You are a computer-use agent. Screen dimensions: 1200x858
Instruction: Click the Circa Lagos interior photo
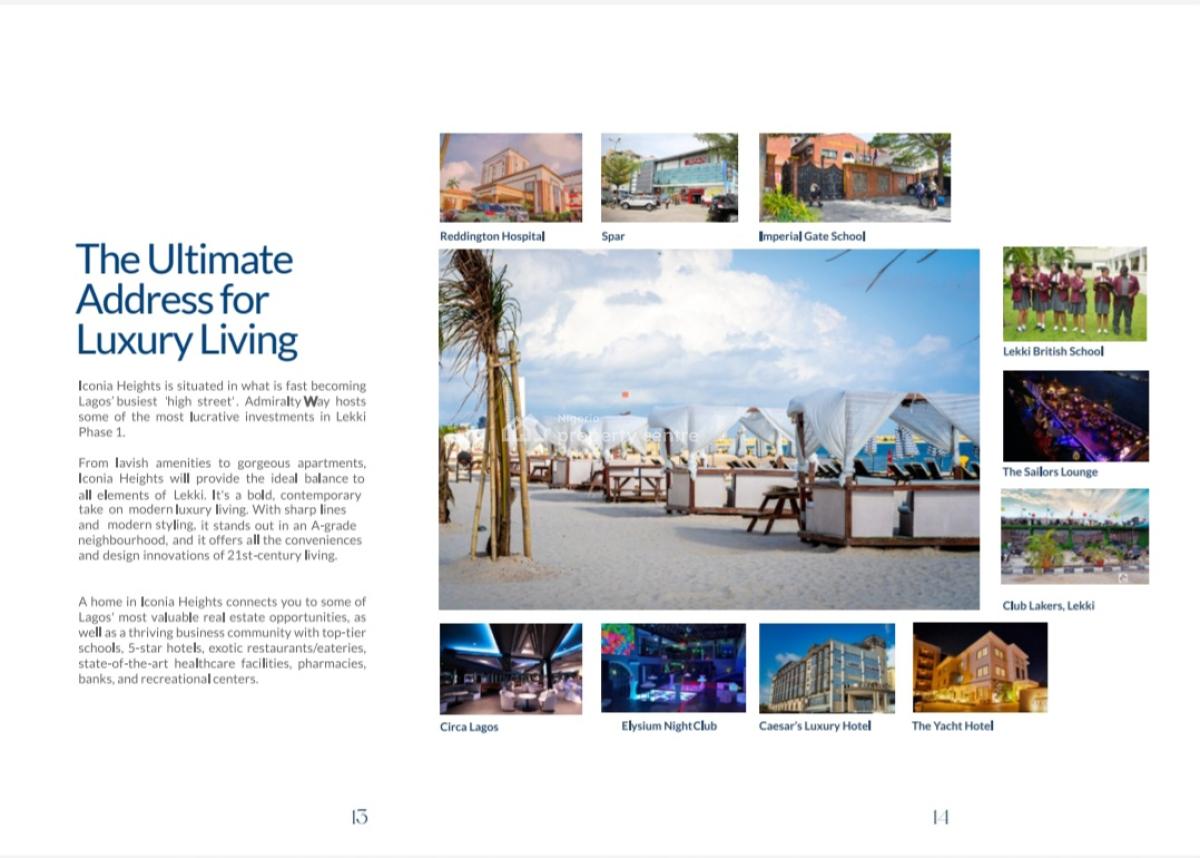511,668
